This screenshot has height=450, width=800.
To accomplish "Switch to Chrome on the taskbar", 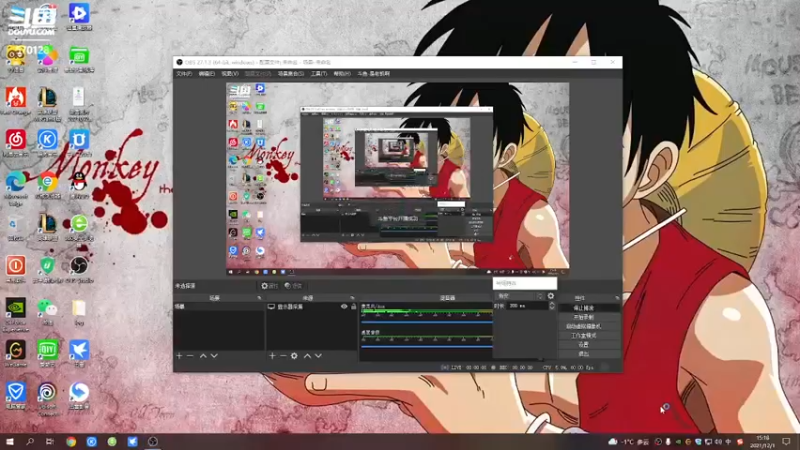I will point(71,441).
